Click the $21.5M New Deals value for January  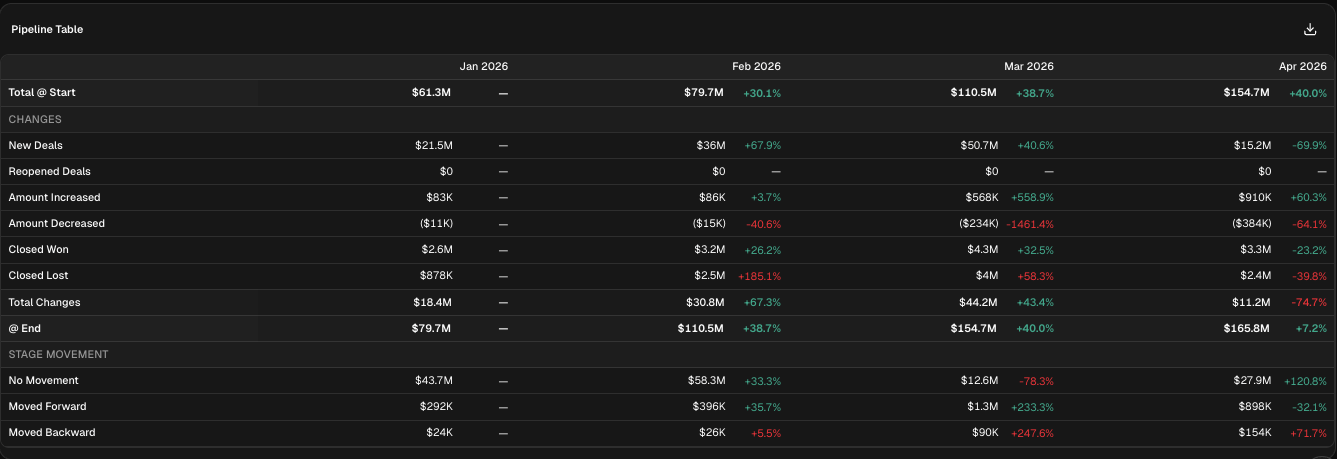(x=434, y=145)
